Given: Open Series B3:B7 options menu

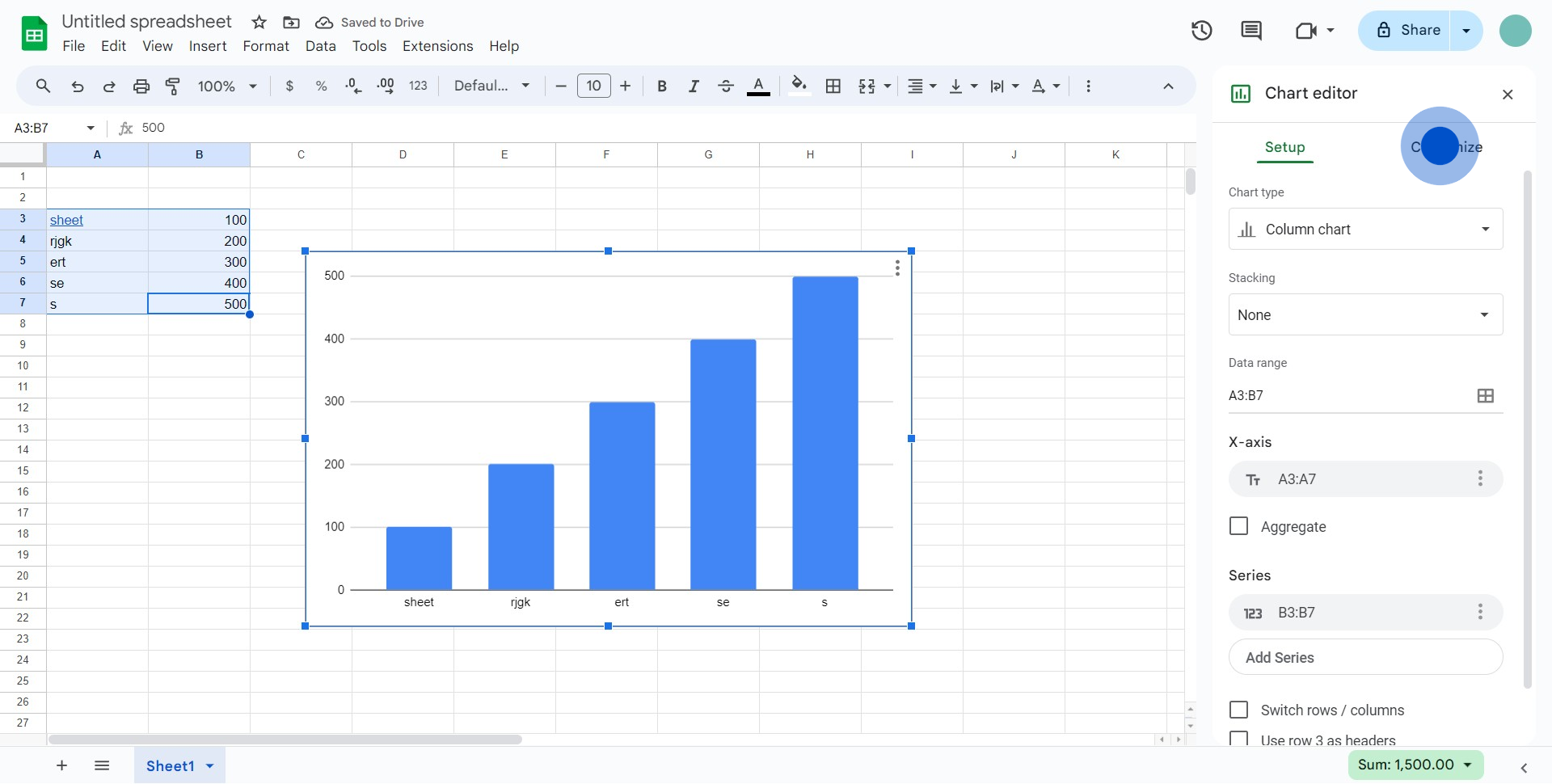Looking at the screenshot, I should click(1480, 612).
